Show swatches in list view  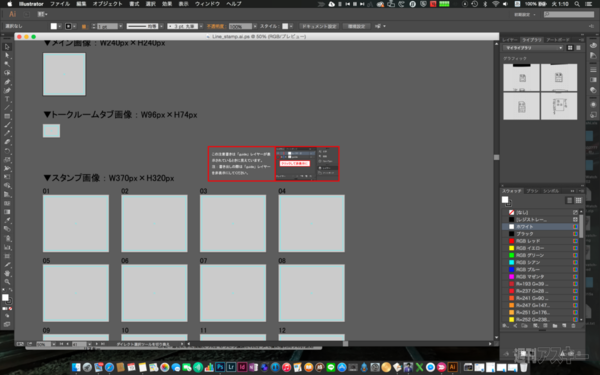tap(569, 201)
